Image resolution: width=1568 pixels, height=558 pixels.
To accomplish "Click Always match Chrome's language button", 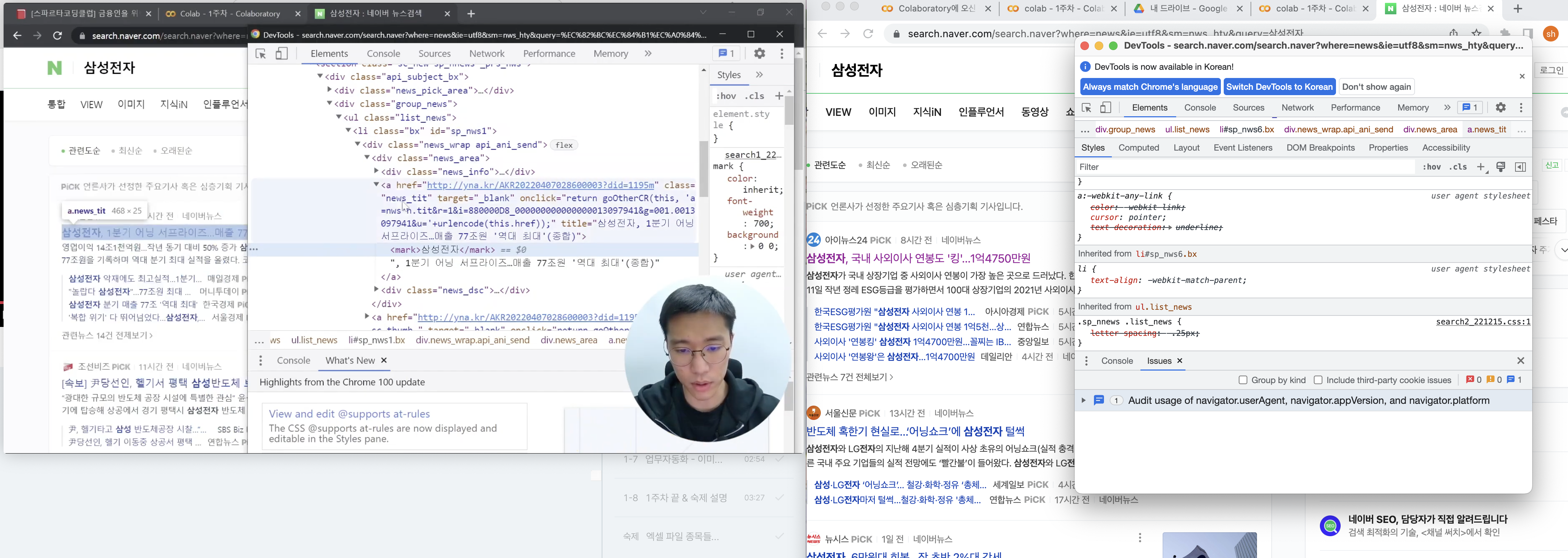I will (1150, 87).
